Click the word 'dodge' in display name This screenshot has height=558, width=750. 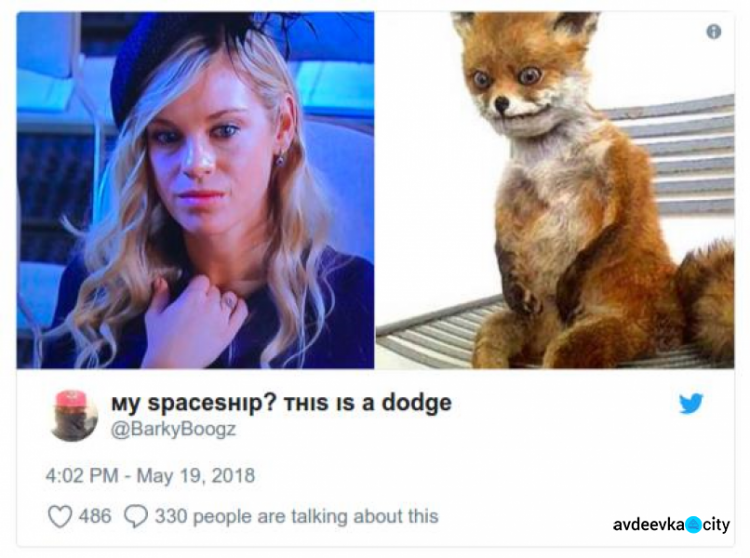pyautogui.click(x=416, y=403)
